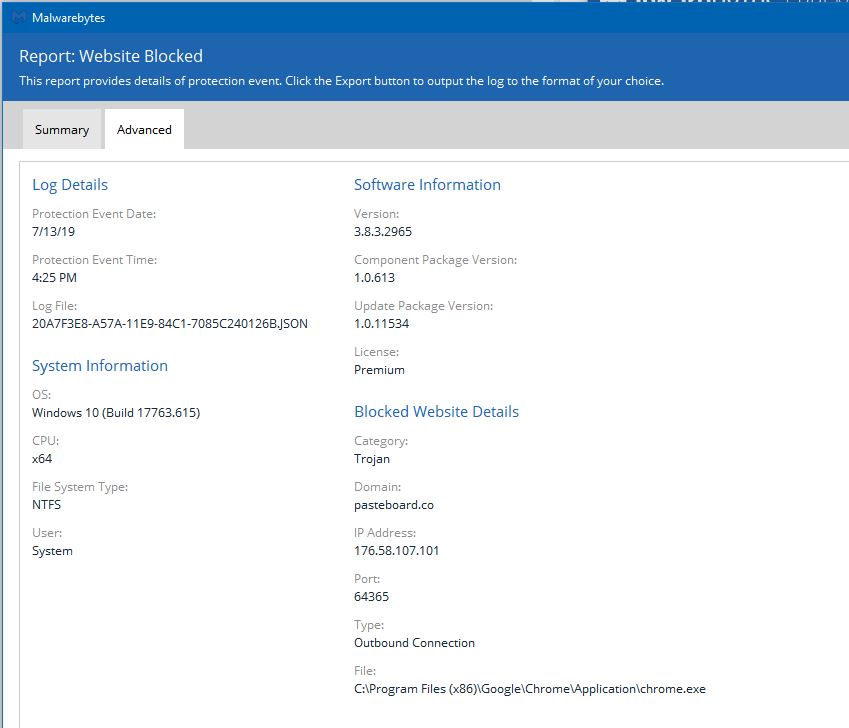Click the IP Address label
The width and height of the screenshot is (849, 728).
tap(385, 533)
